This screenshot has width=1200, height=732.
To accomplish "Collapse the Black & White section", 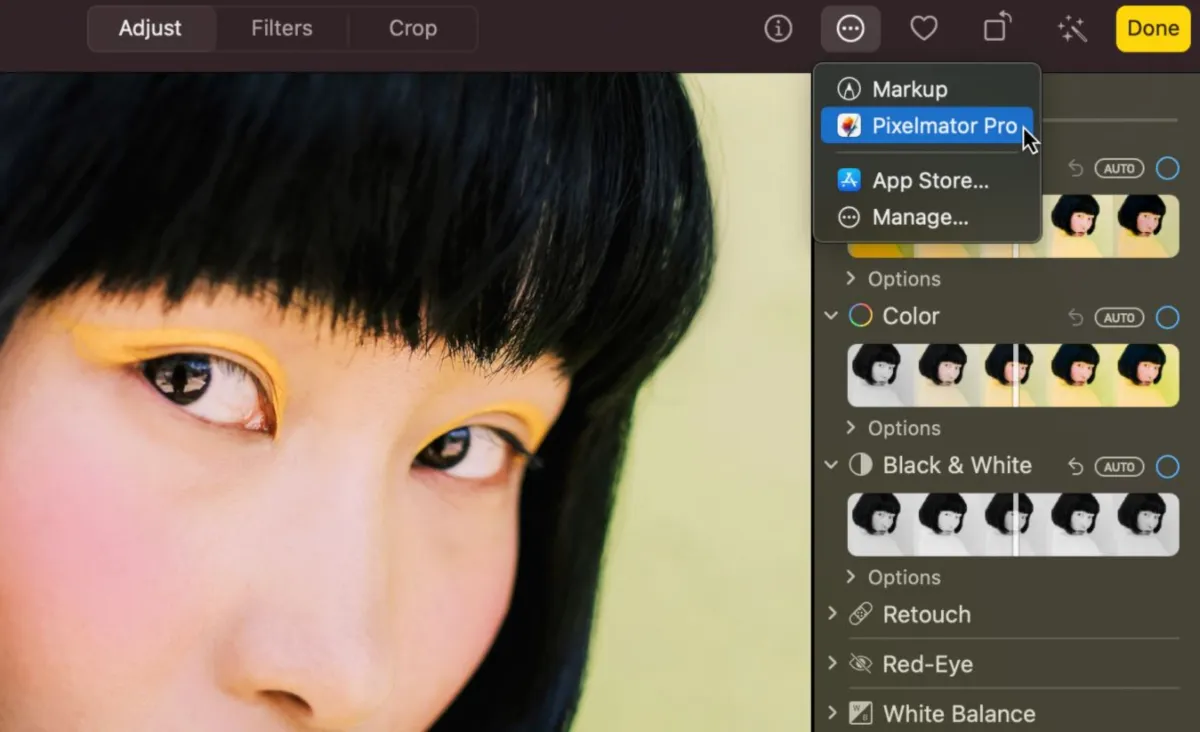I will click(x=830, y=465).
